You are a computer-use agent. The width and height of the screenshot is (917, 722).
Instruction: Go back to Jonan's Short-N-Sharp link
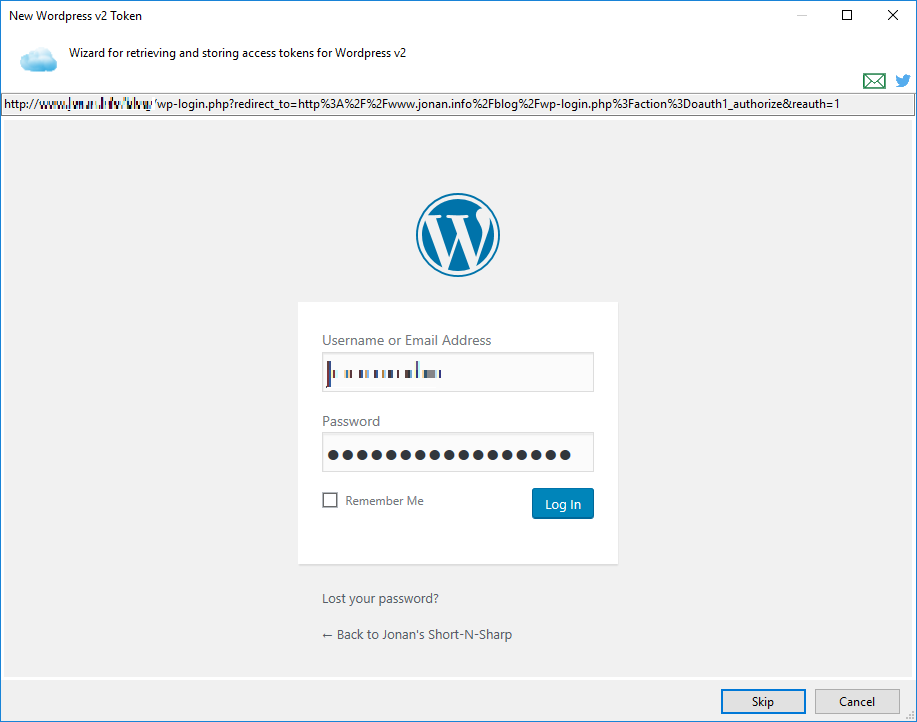click(x=417, y=634)
